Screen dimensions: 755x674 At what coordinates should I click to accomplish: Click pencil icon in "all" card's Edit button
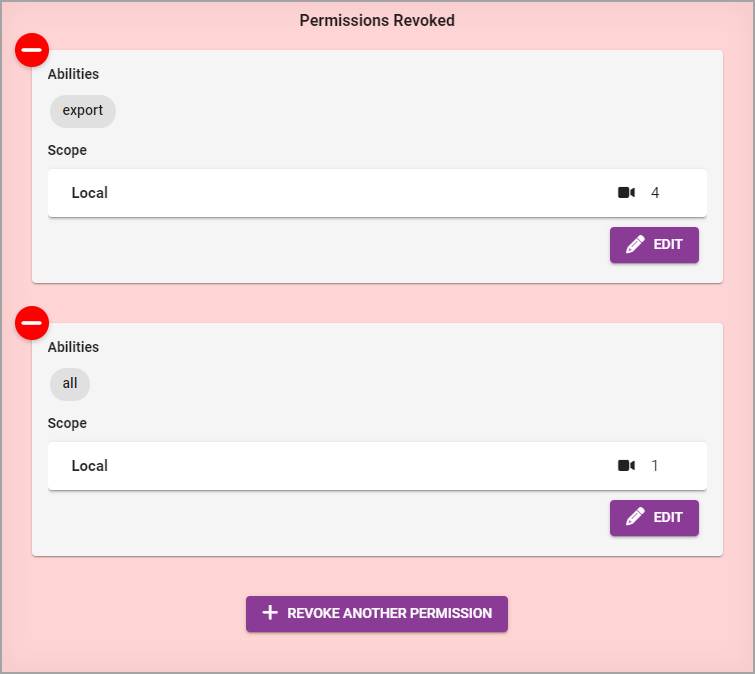(635, 518)
